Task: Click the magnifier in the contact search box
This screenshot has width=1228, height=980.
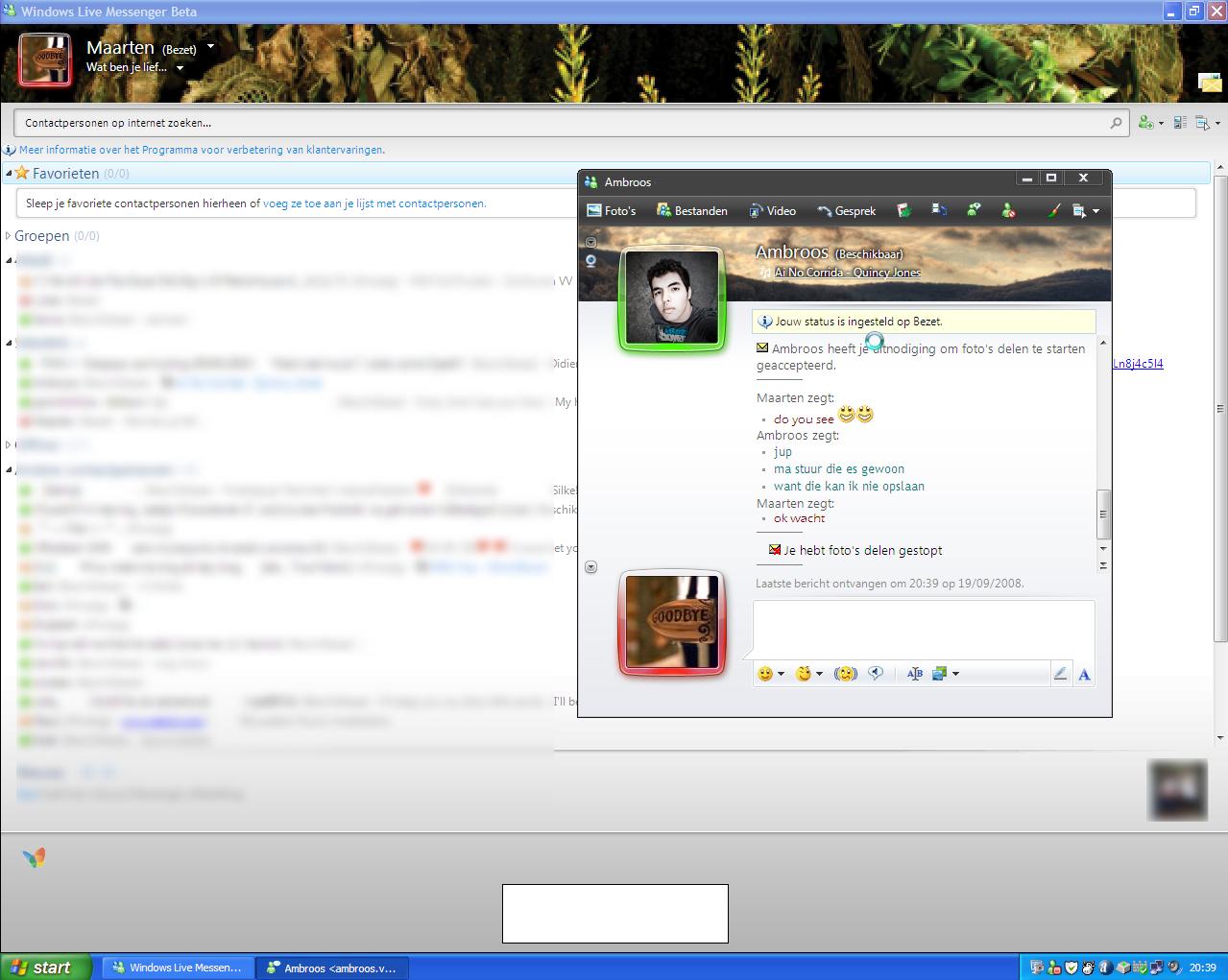Action: 1116,123
